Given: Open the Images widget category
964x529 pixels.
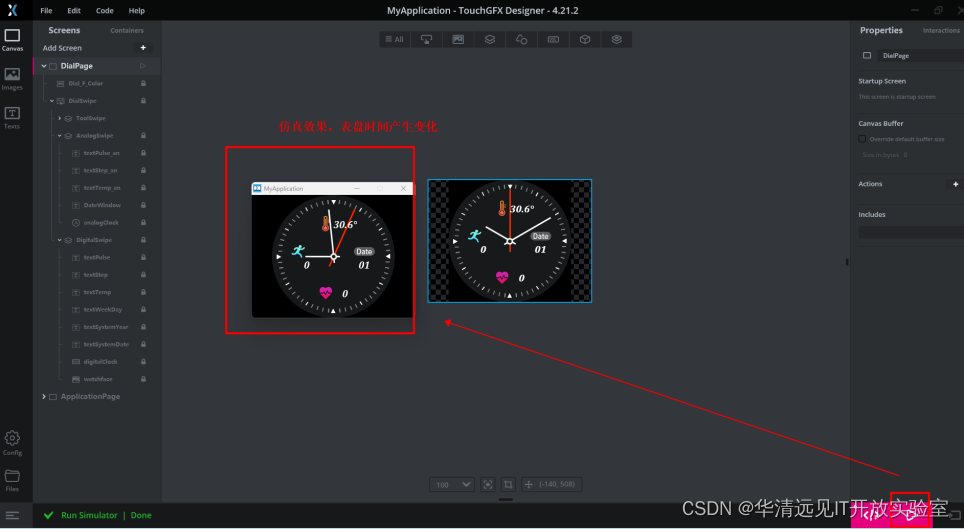Looking at the screenshot, I should tap(458, 39).
